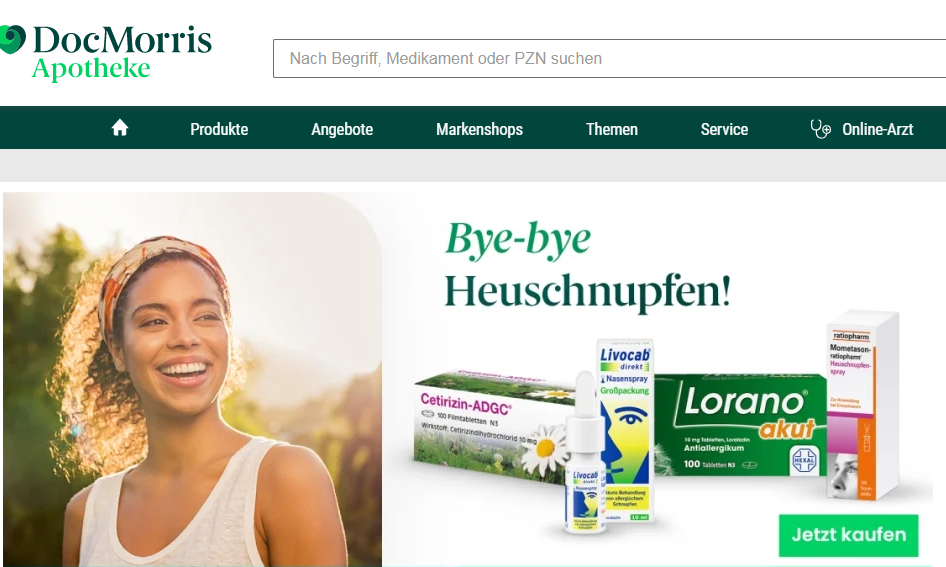946x567 pixels.
Task: Click the small Livocab nasal spray bottle
Action: pos(584,452)
